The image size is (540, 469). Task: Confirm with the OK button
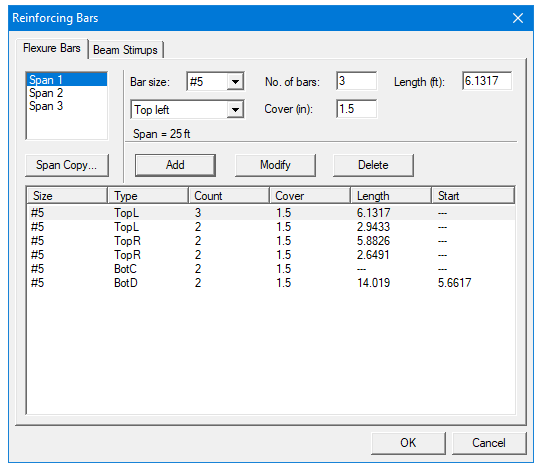(x=408, y=443)
